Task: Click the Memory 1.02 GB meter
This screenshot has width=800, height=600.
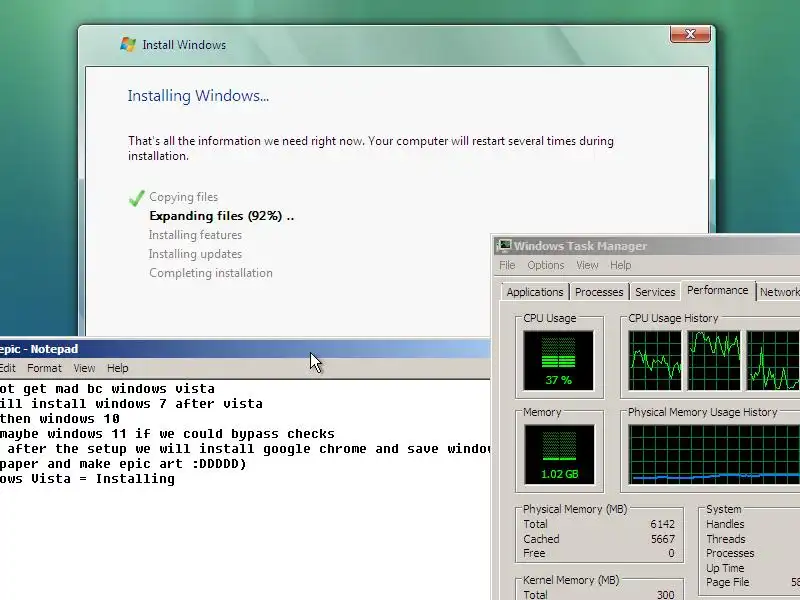Action: click(559, 454)
